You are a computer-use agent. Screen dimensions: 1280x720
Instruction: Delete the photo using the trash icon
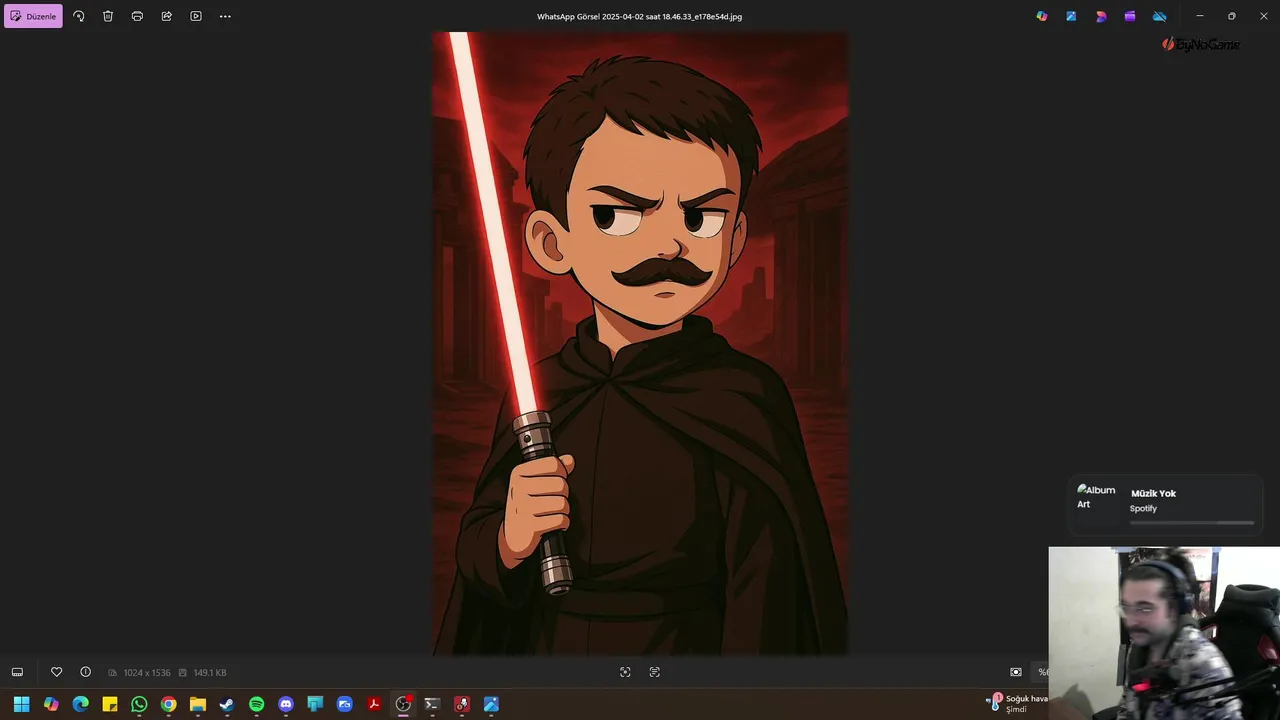pyautogui.click(x=108, y=16)
